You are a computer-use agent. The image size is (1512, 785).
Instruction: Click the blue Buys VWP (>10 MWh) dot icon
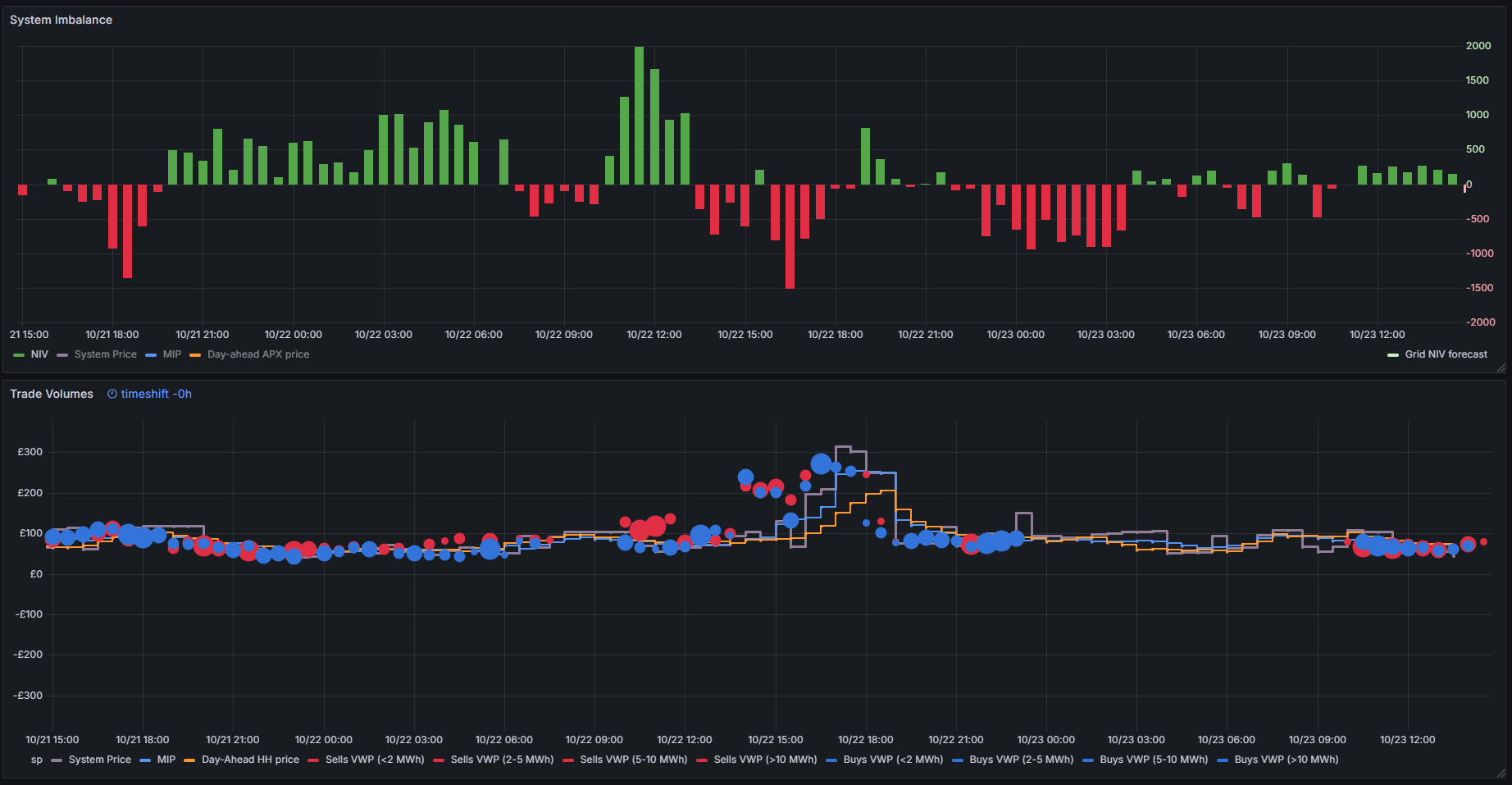(x=1223, y=760)
